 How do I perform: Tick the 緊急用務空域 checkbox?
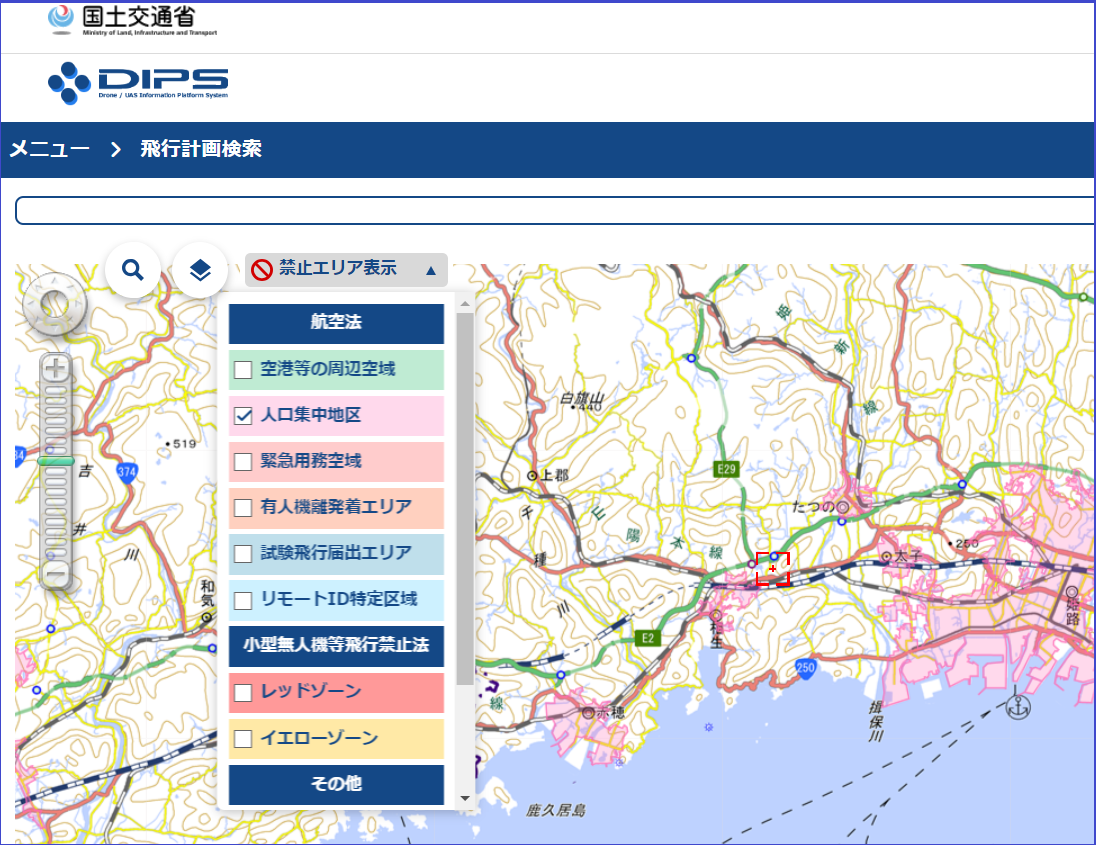pyautogui.click(x=243, y=462)
